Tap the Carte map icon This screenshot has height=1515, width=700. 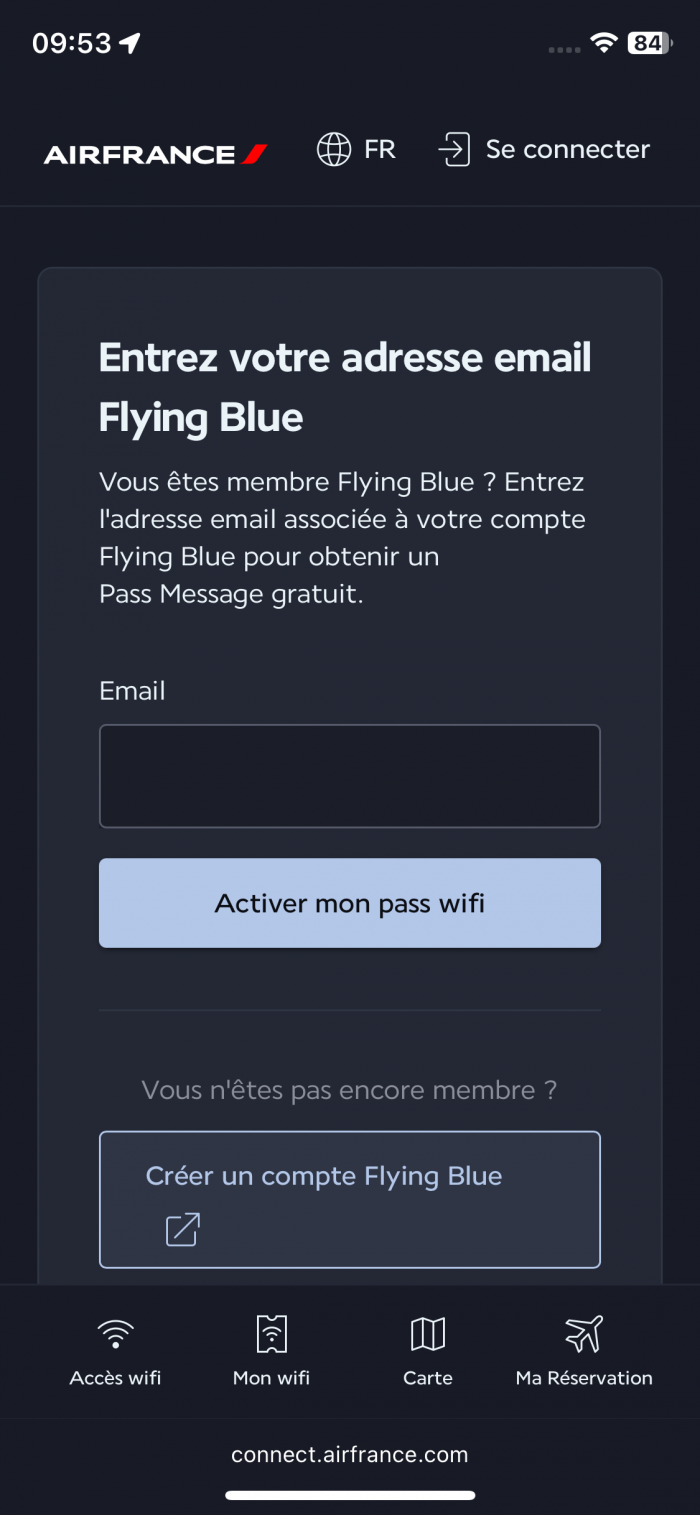pos(428,1334)
